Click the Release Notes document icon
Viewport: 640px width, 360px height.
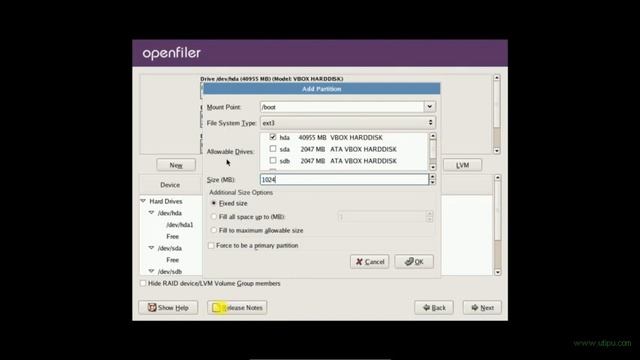(217, 307)
